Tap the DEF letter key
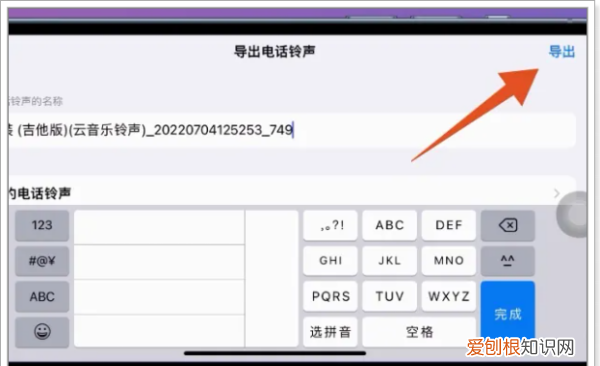 click(448, 225)
